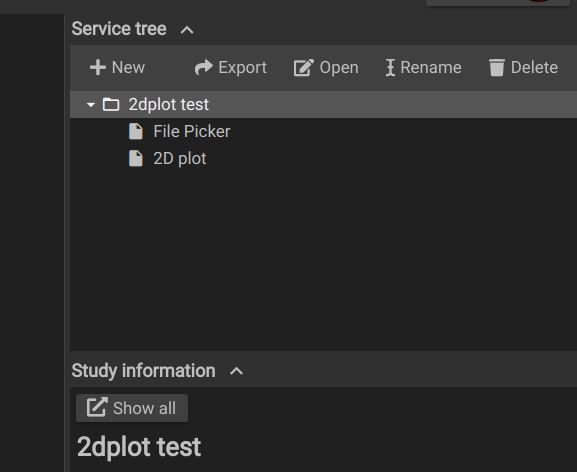Collapse the Service tree panel chevron

(x=187, y=30)
